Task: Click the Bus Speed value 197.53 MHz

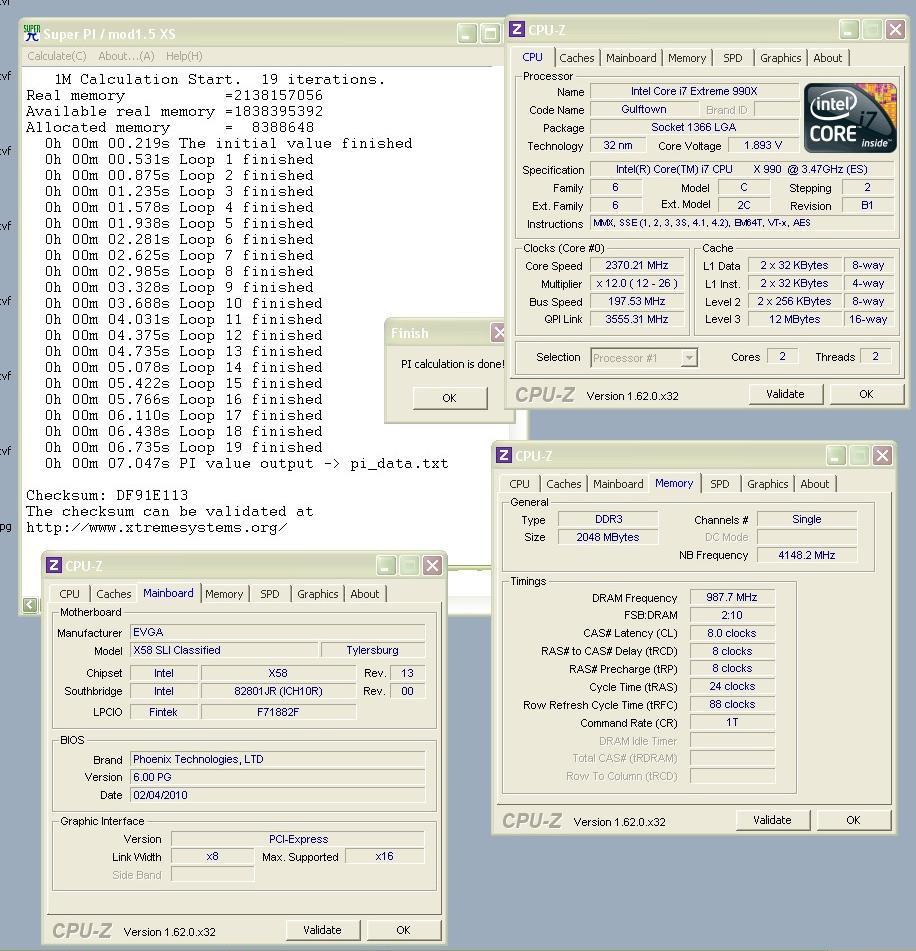Action: (x=637, y=301)
